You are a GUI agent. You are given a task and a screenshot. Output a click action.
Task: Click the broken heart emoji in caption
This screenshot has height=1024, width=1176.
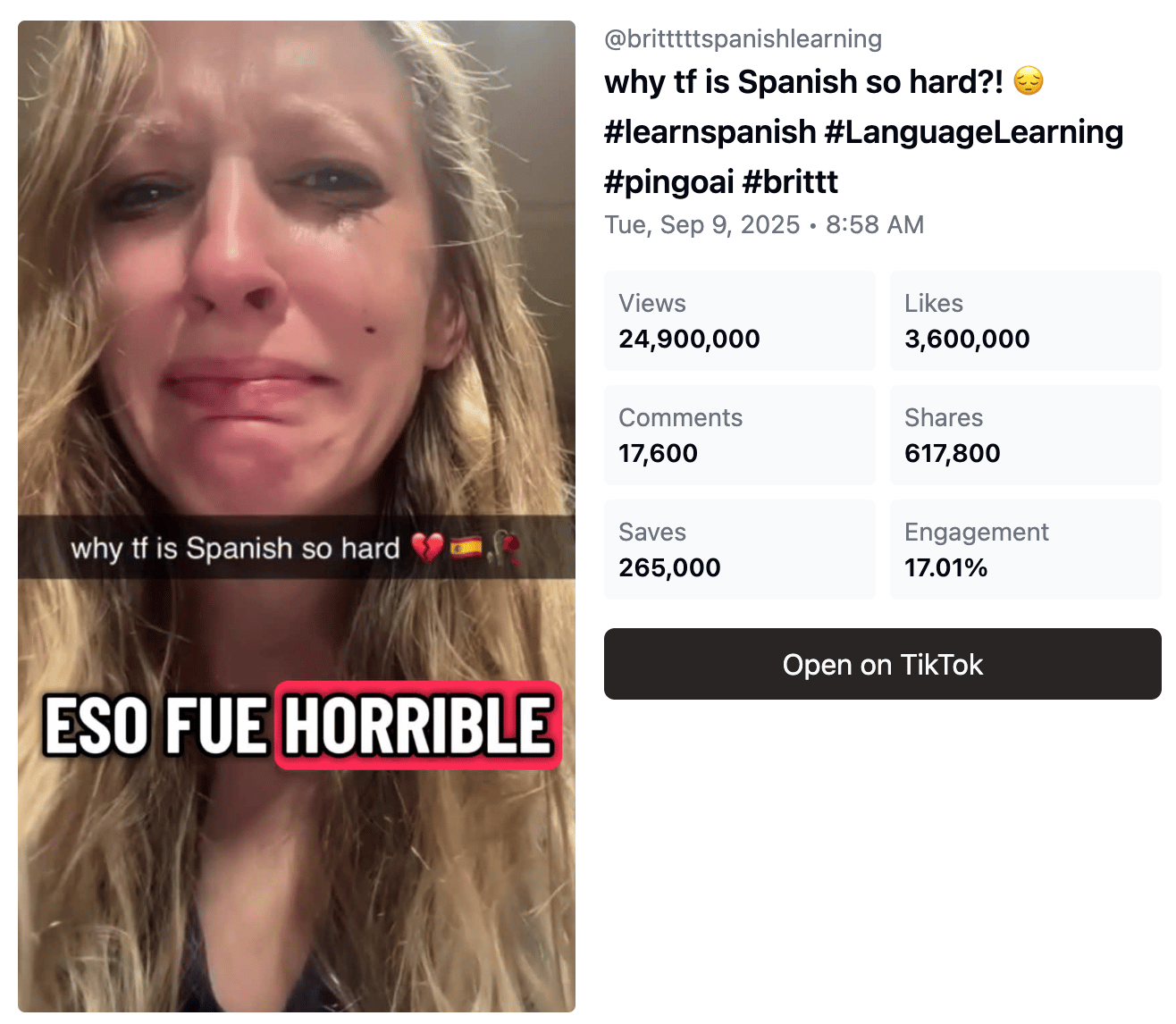pyautogui.click(x=427, y=547)
